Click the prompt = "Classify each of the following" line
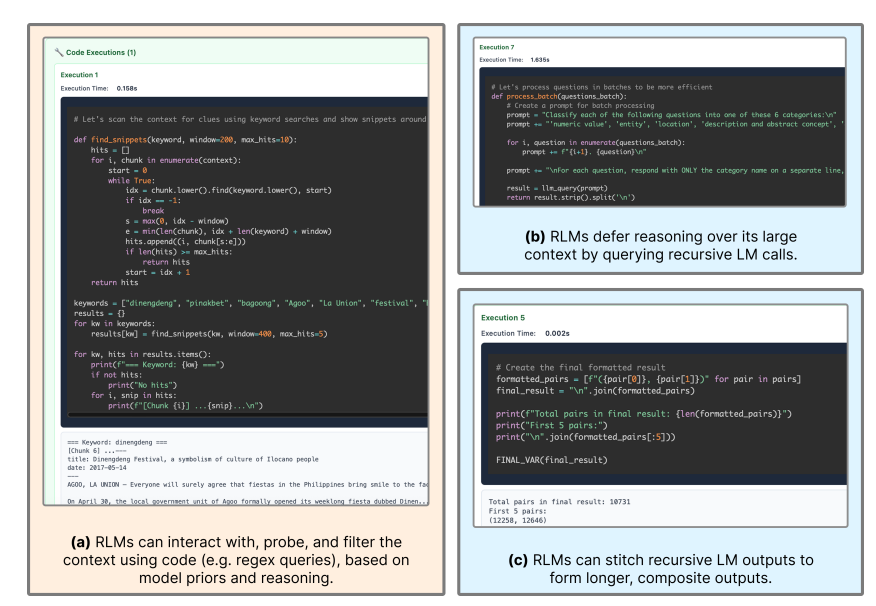Viewport: 876px width, 606px height. pyautogui.click(x=672, y=115)
